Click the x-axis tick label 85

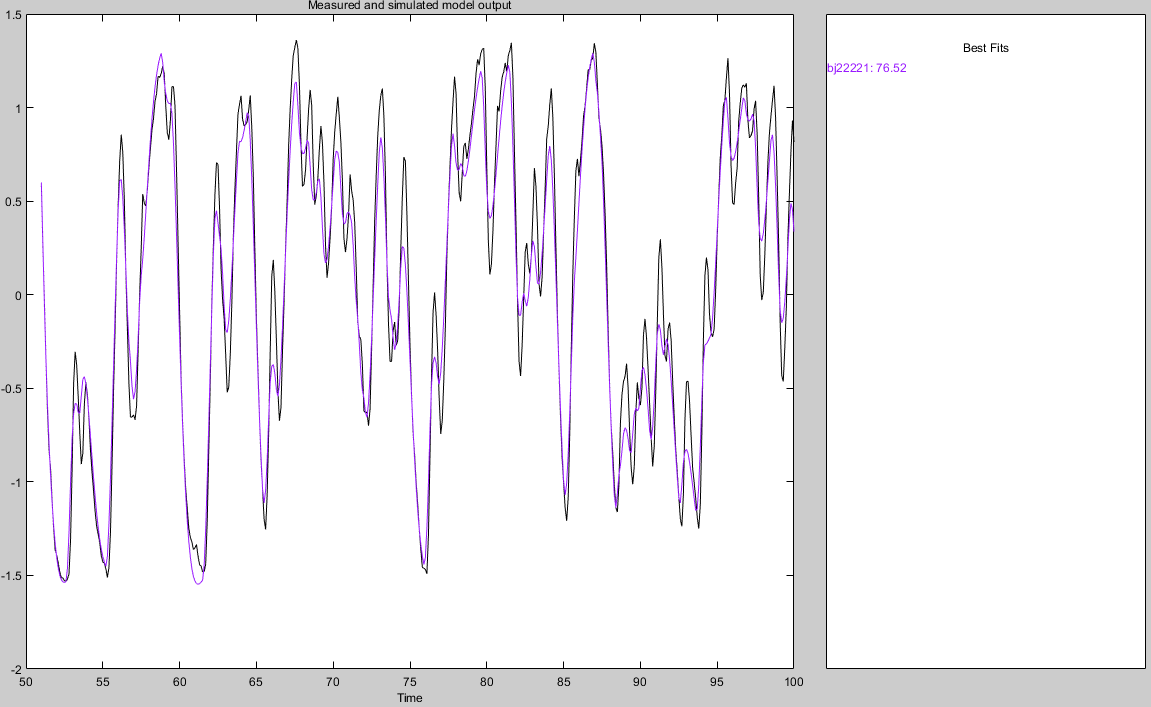click(x=563, y=681)
